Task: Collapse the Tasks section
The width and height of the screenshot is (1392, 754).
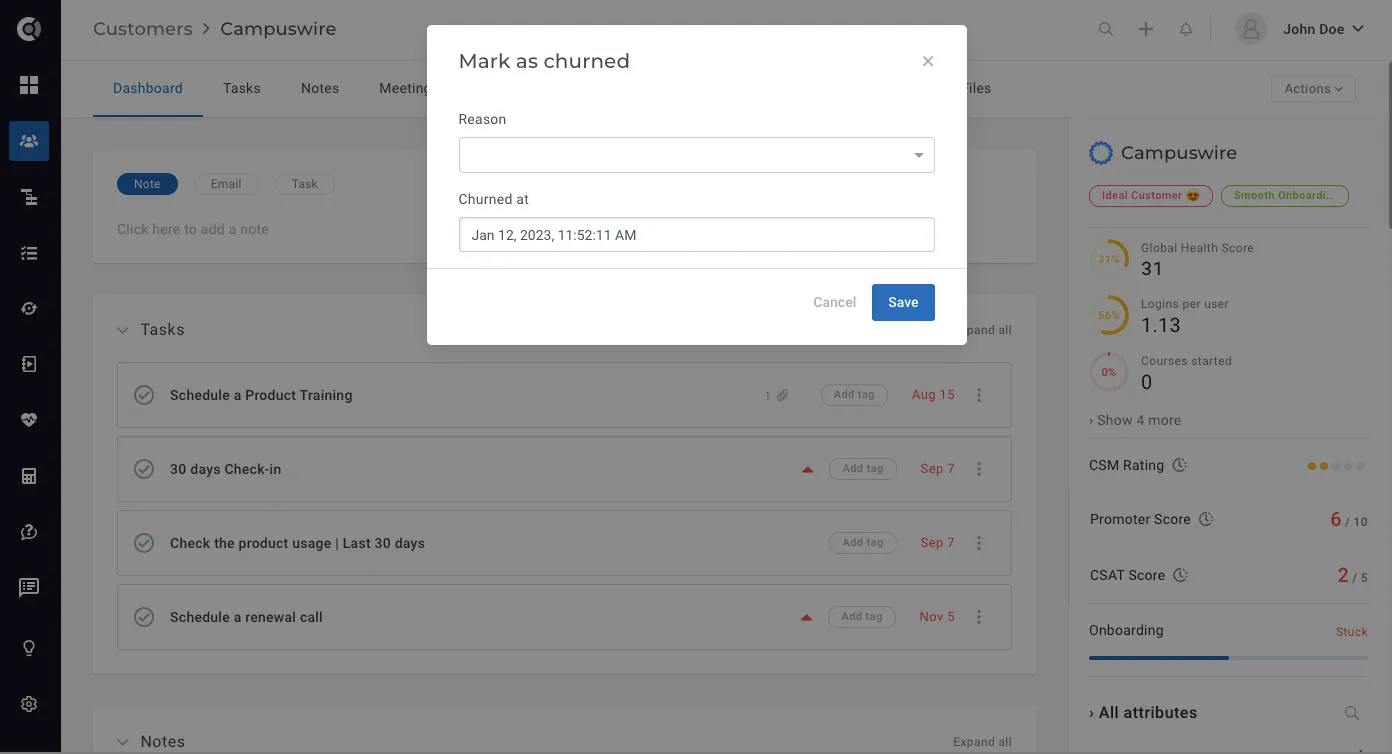Action: tap(123, 330)
